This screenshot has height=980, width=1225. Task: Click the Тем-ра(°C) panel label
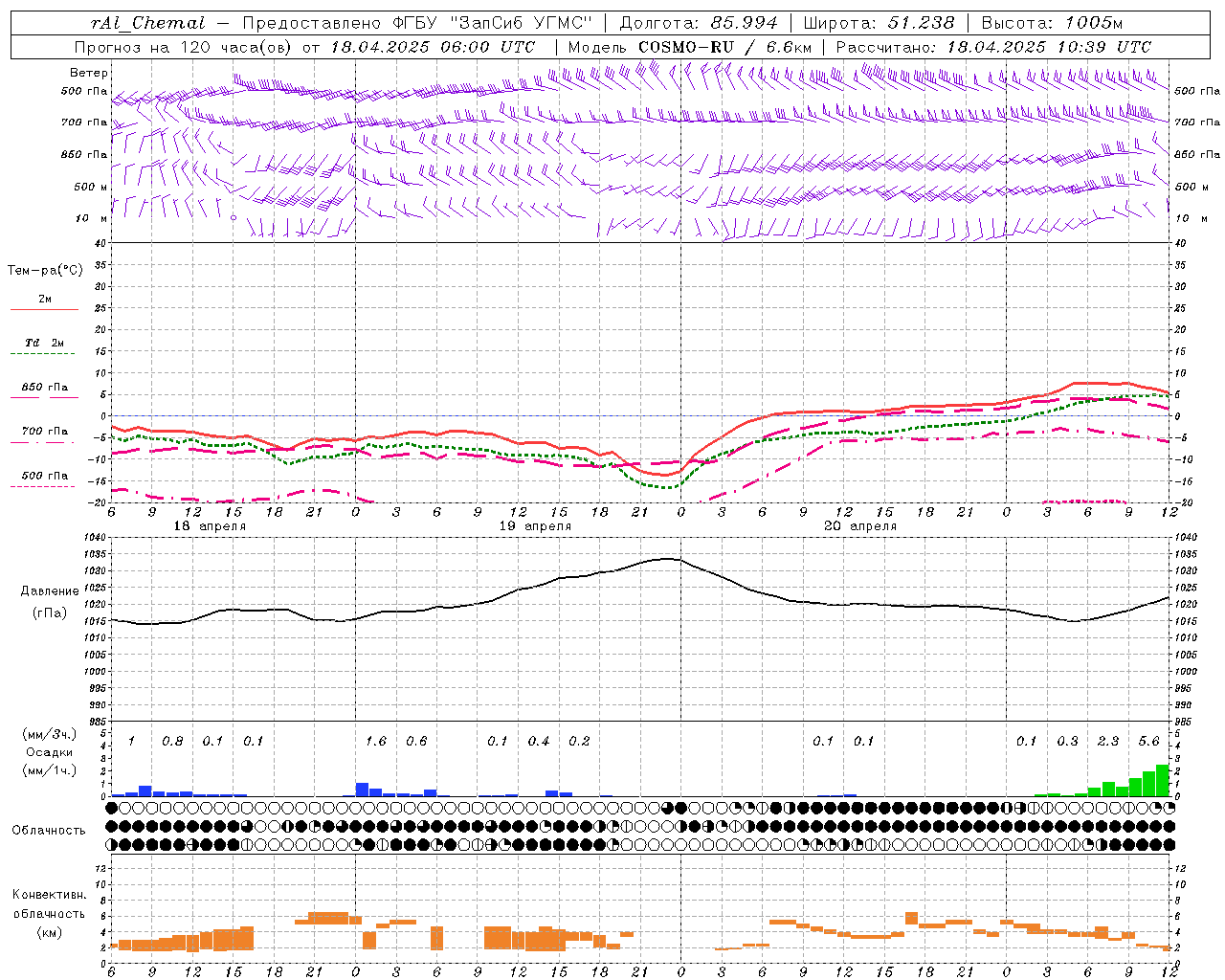(45, 271)
